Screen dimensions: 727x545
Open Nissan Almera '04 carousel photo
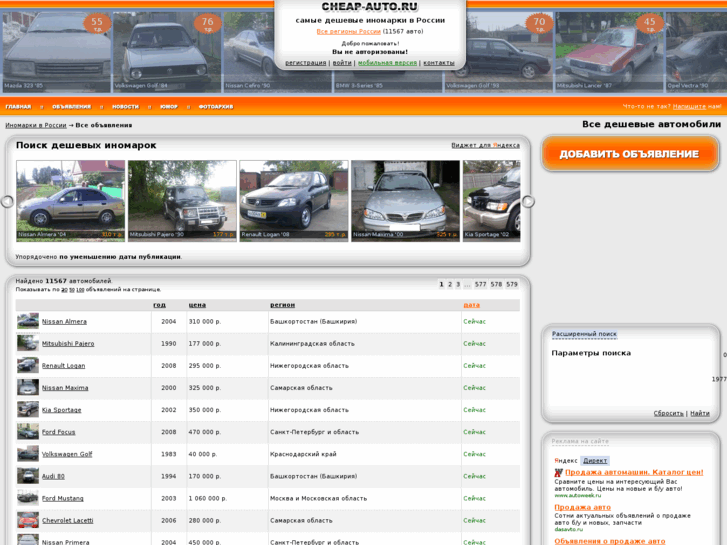click(x=70, y=201)
